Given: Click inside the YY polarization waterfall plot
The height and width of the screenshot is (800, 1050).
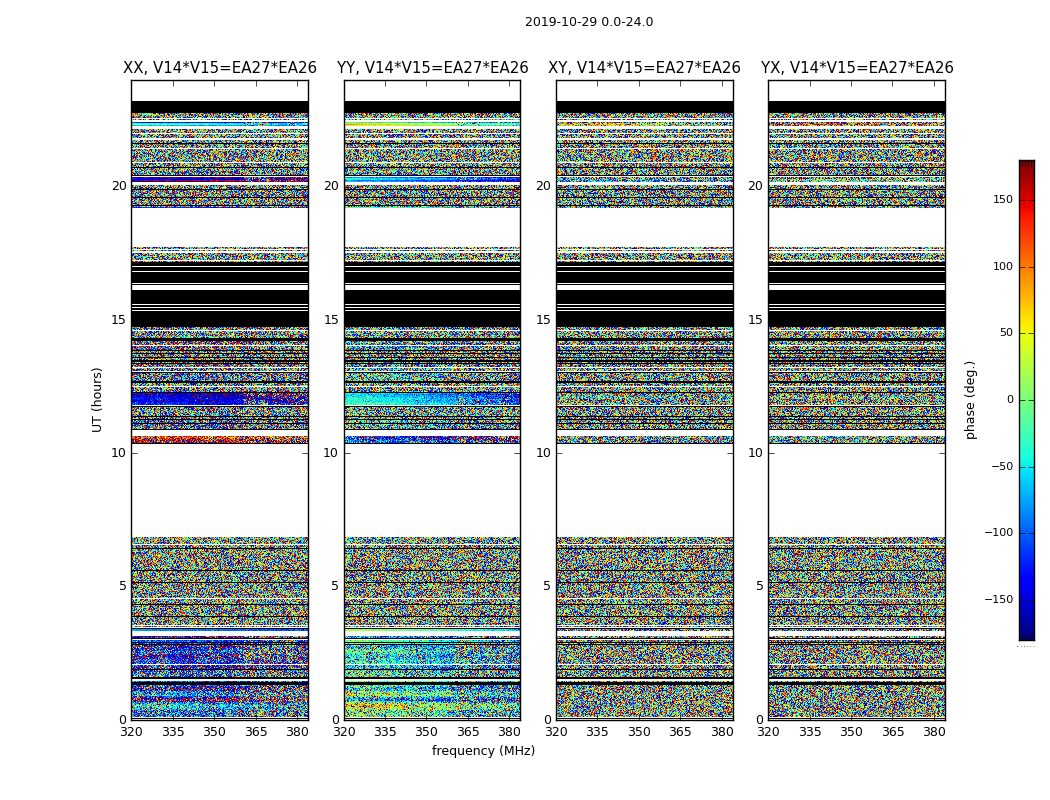Looking at the screenshot, I should (433, 400).
